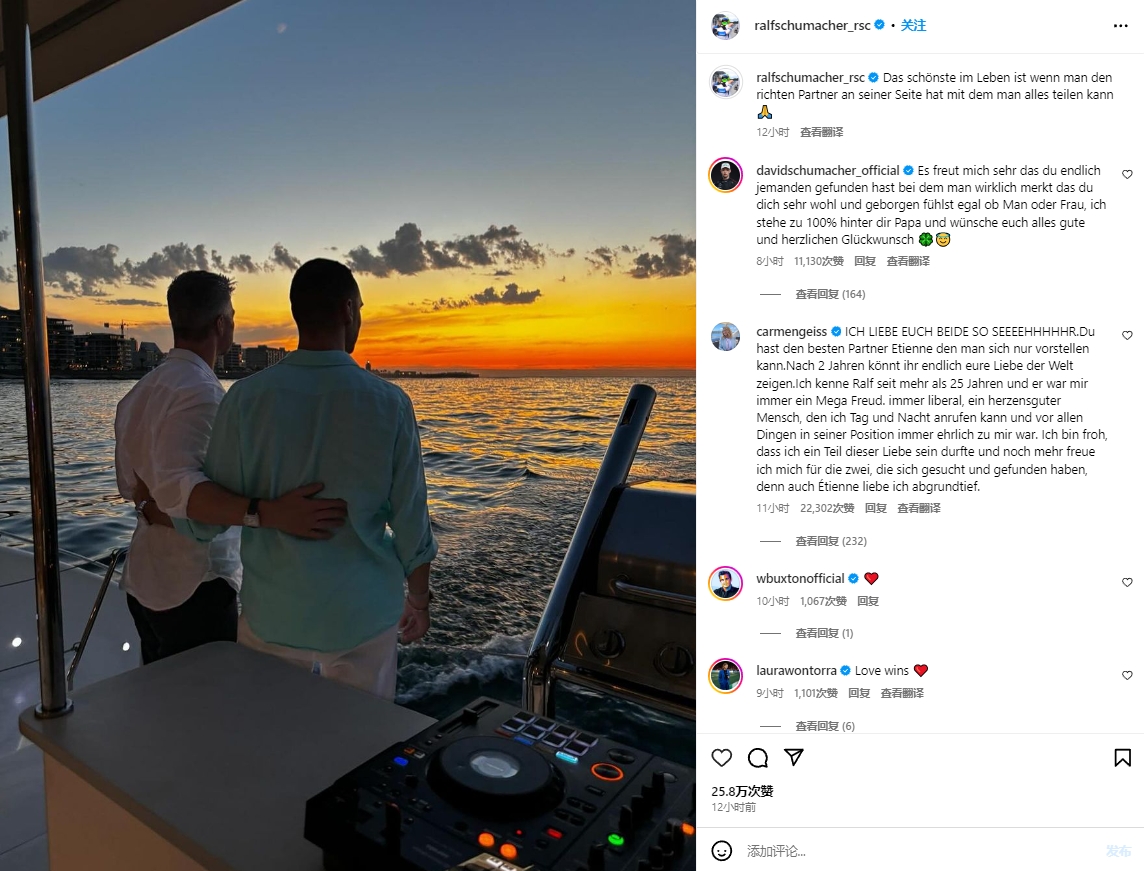
Task: Open wbuxtonofficial profile avatar
Action: pos(726,583)
